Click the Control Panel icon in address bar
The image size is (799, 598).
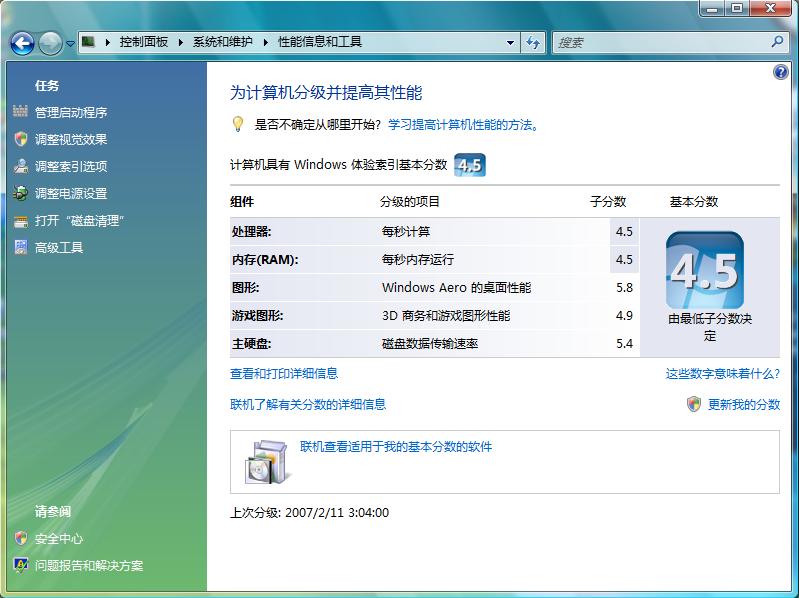[88, 42]
